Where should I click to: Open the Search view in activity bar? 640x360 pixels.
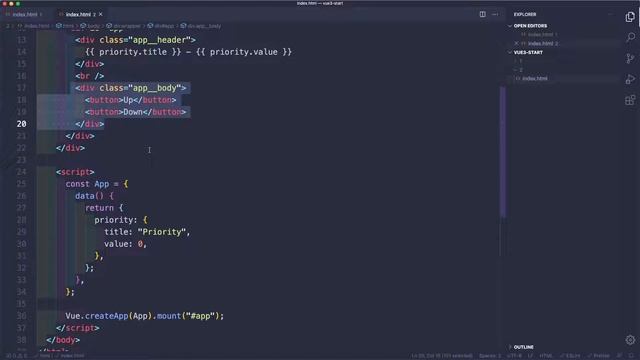[630, 38]
